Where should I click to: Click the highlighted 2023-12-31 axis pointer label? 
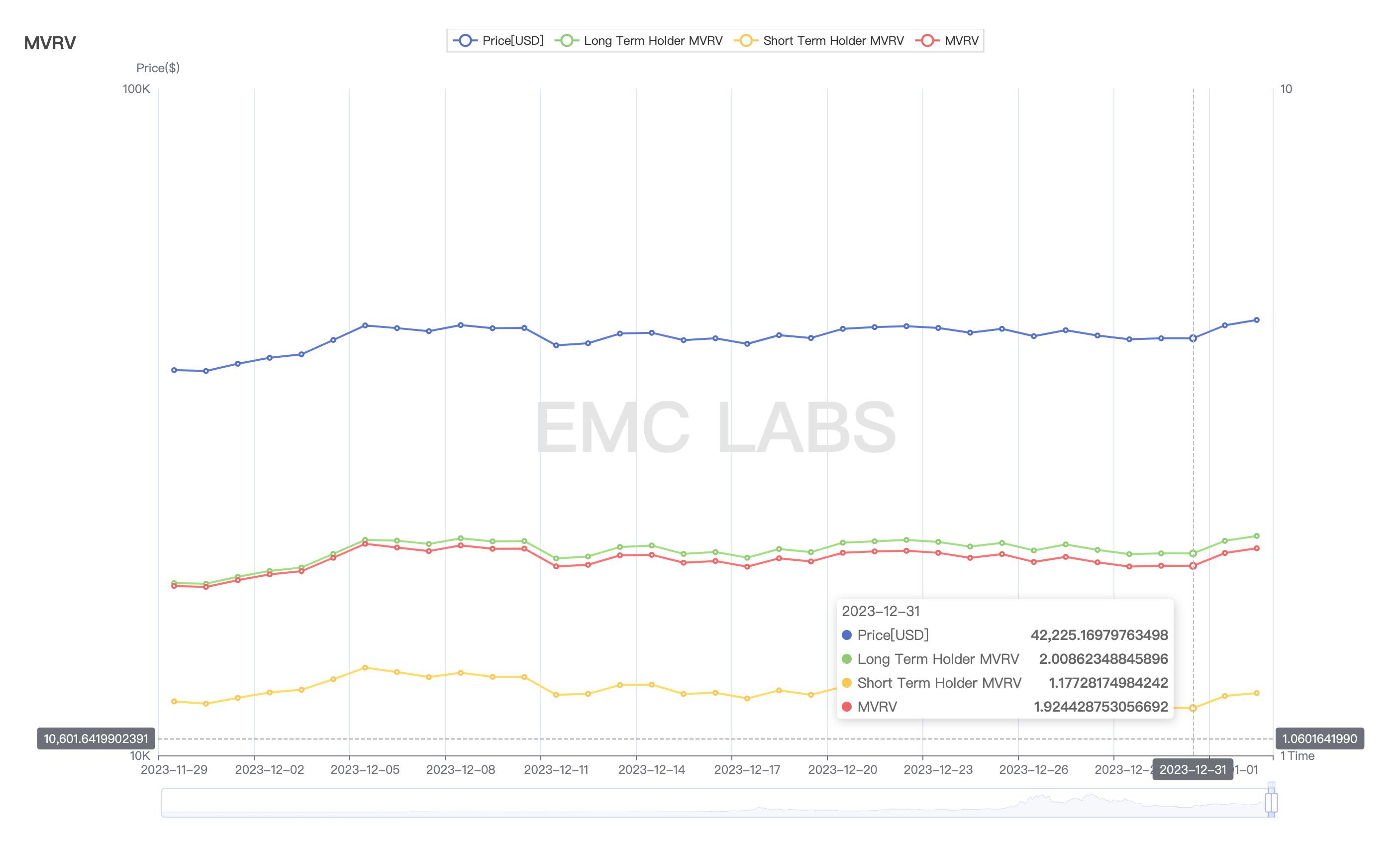(1193, 770)
